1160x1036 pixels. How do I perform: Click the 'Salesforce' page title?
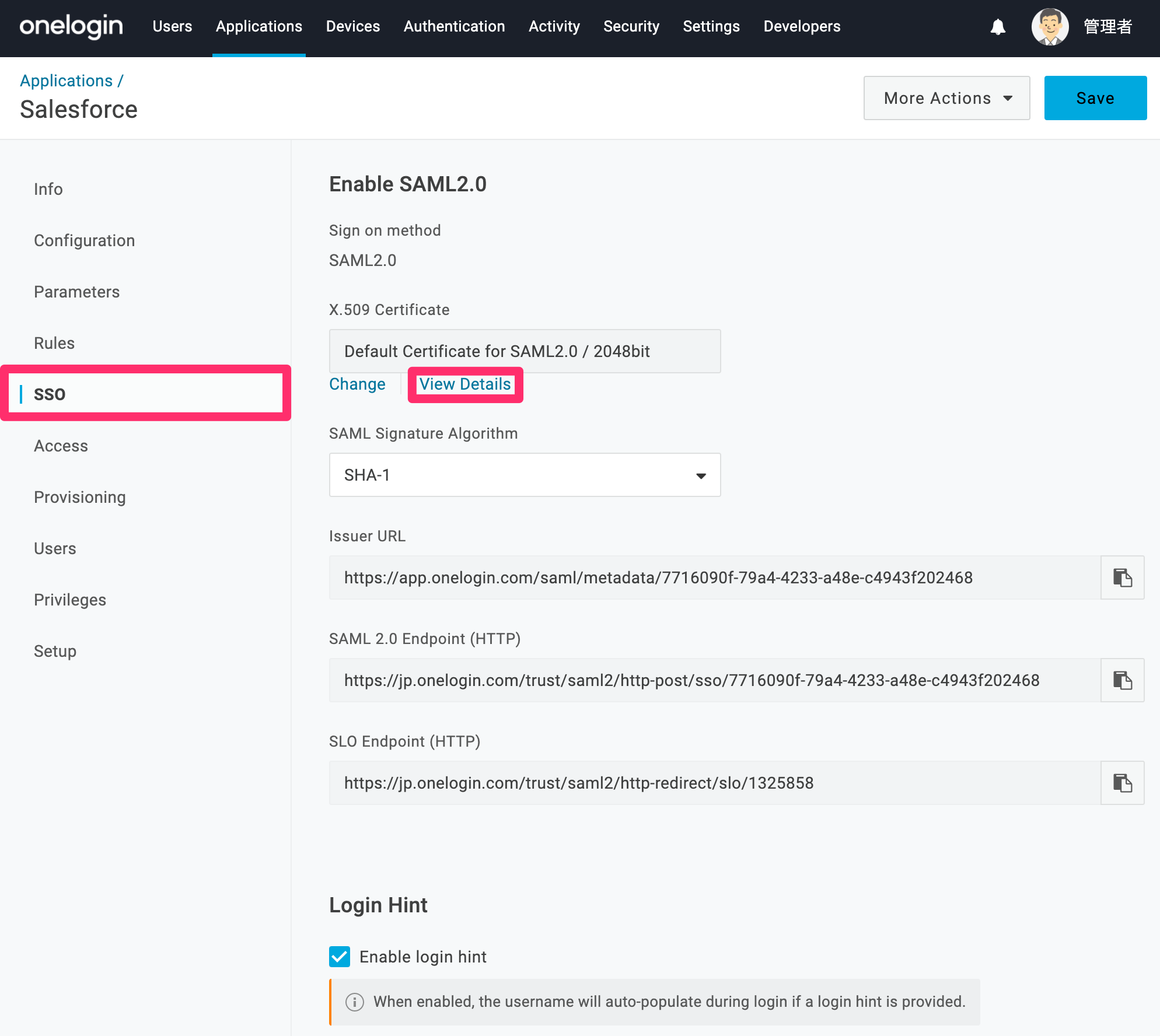[x=79, y=110]
